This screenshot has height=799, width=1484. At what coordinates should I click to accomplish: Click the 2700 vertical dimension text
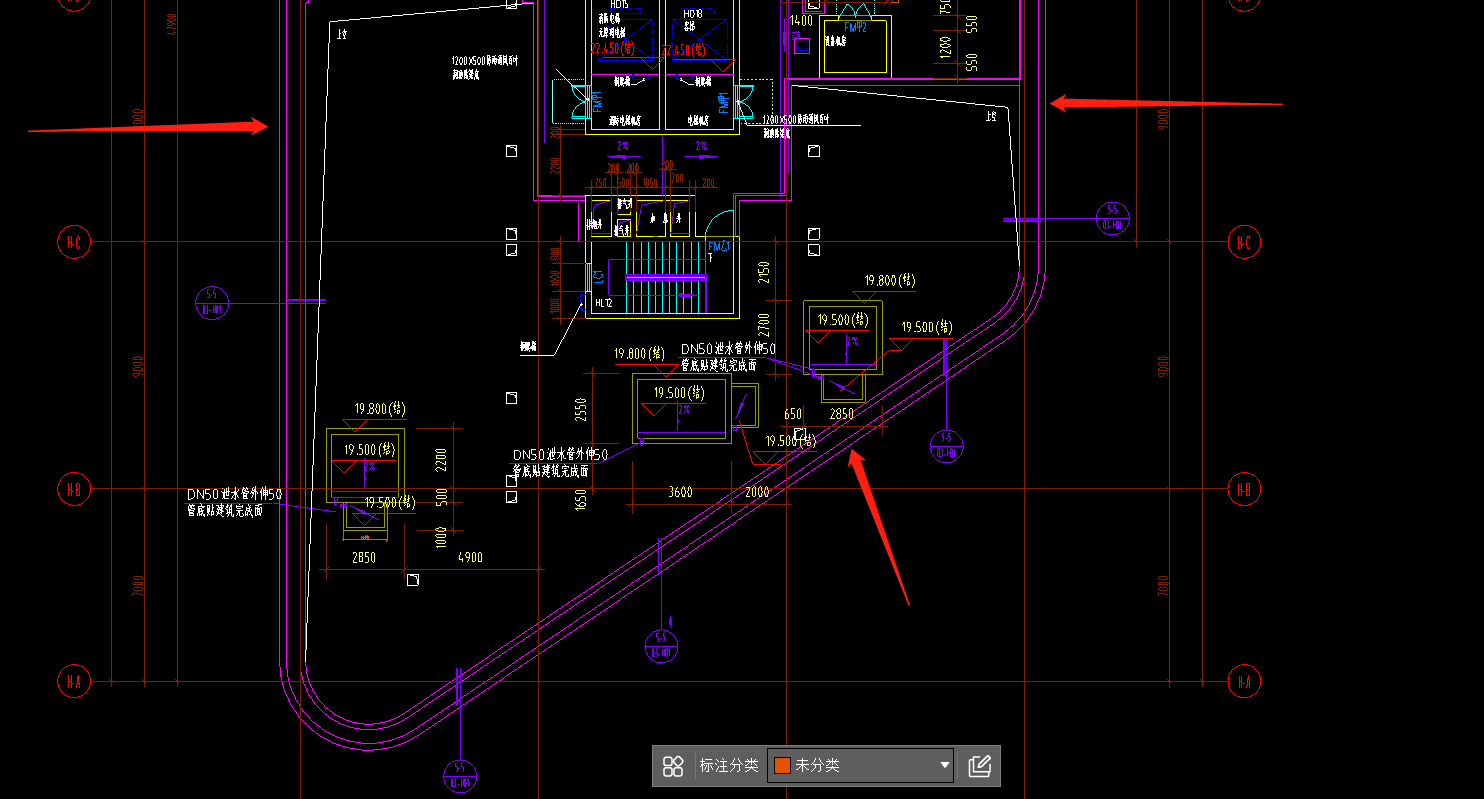pyautogui.click(x=764, y=325)
